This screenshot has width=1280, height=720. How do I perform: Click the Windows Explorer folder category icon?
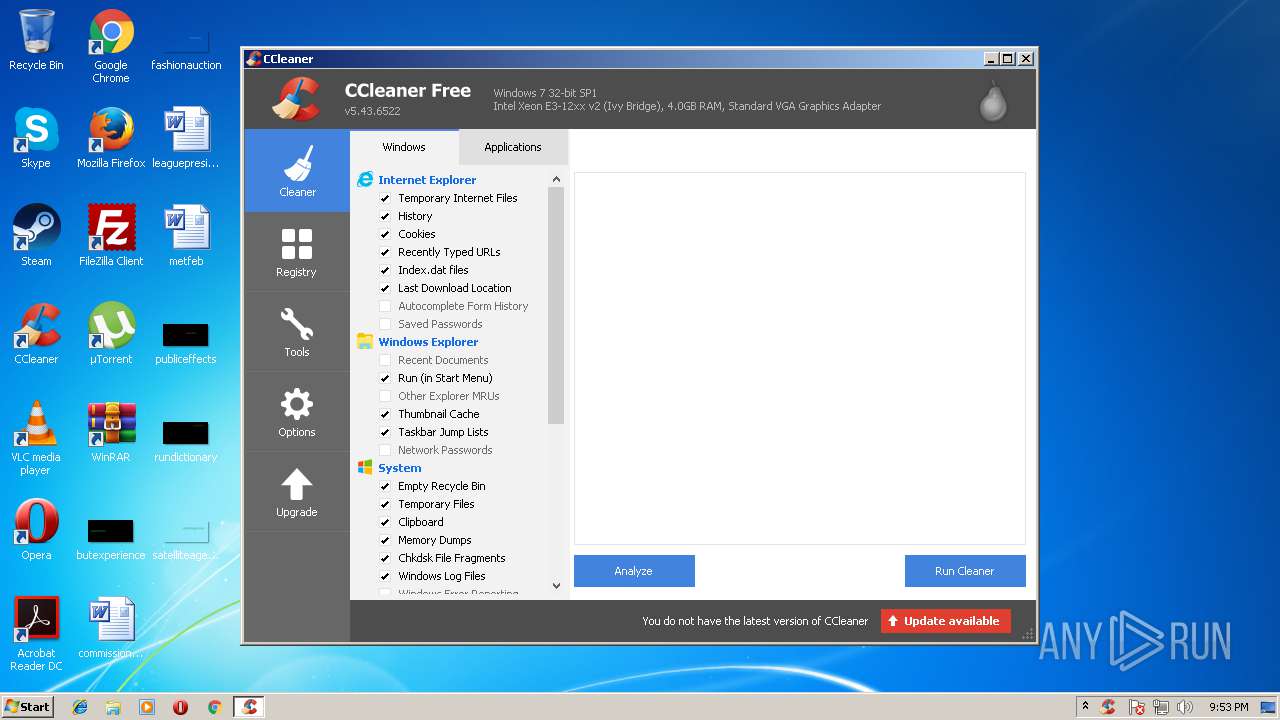[365, 342]
